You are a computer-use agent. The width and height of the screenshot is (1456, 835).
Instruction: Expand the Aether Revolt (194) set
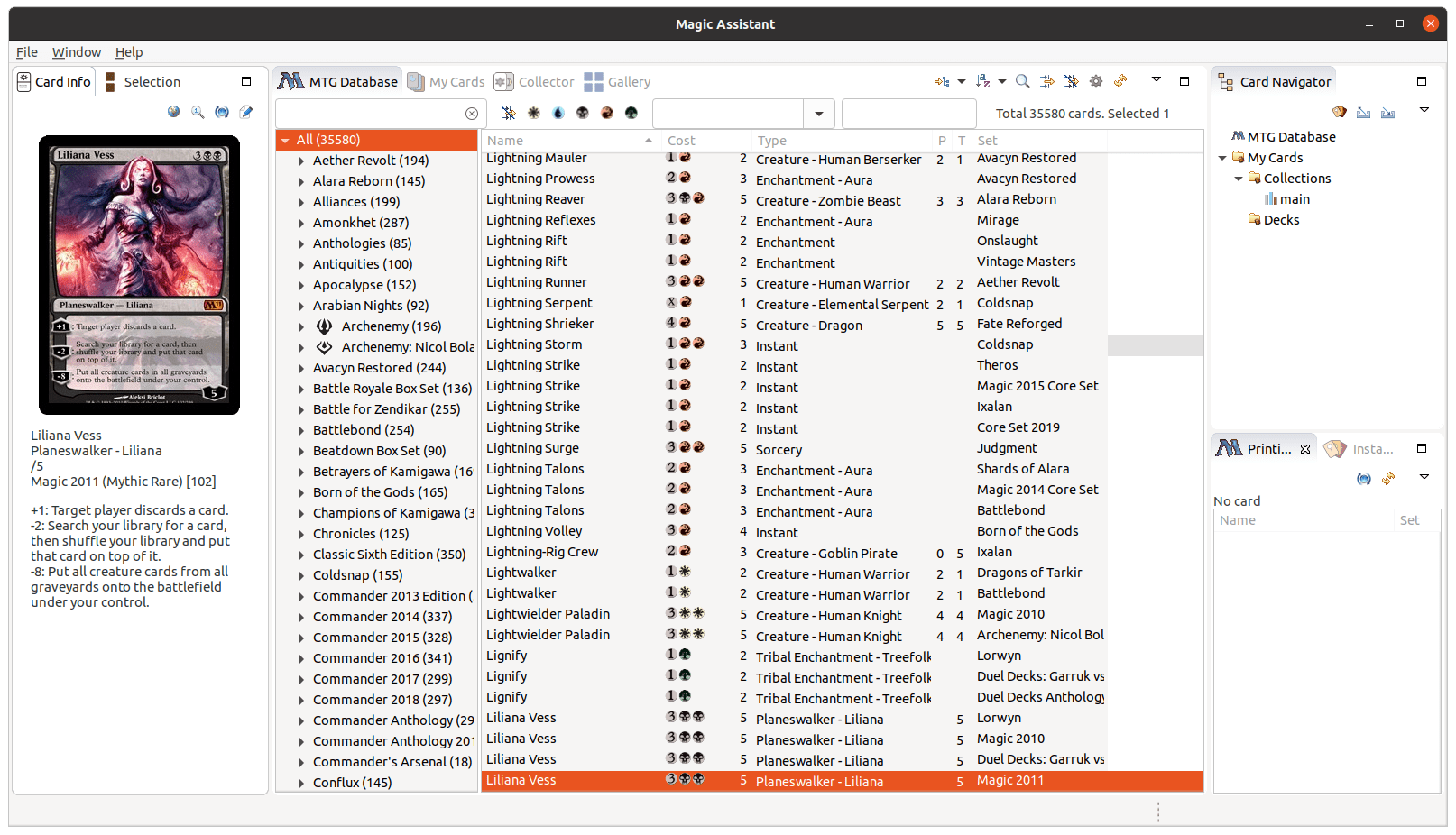click(301, 161)
